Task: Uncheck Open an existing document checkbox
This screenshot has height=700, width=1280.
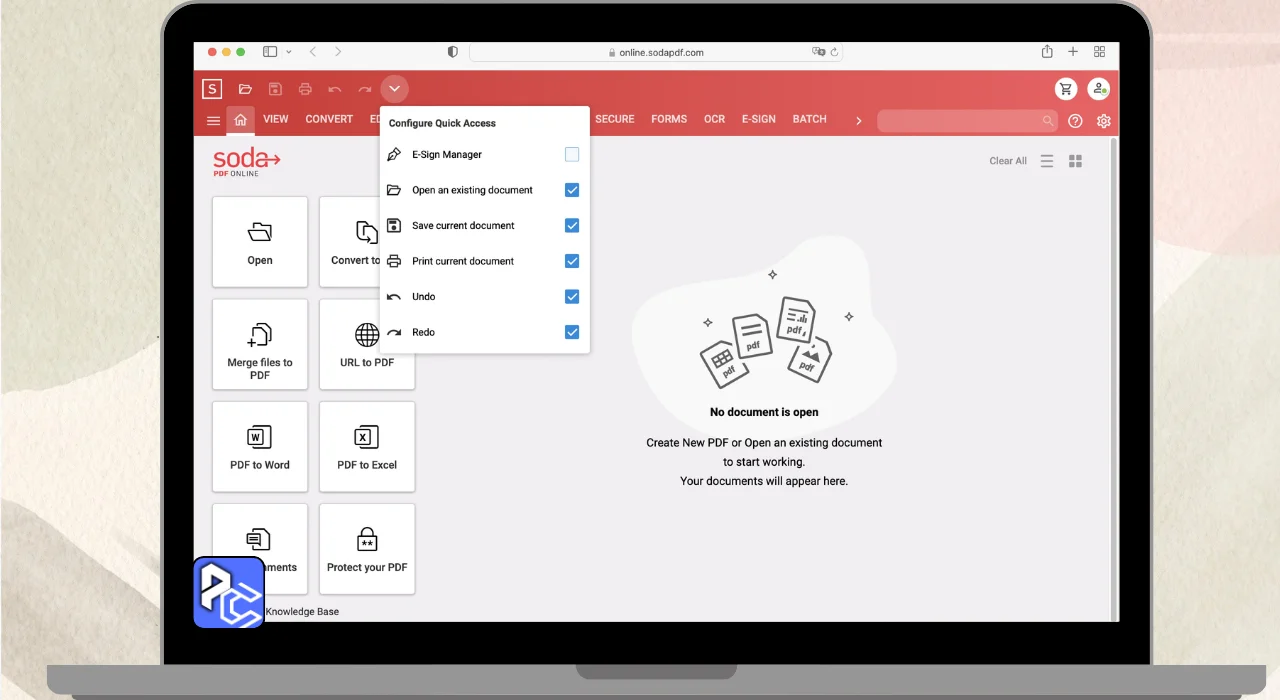Action: point(572,190)
